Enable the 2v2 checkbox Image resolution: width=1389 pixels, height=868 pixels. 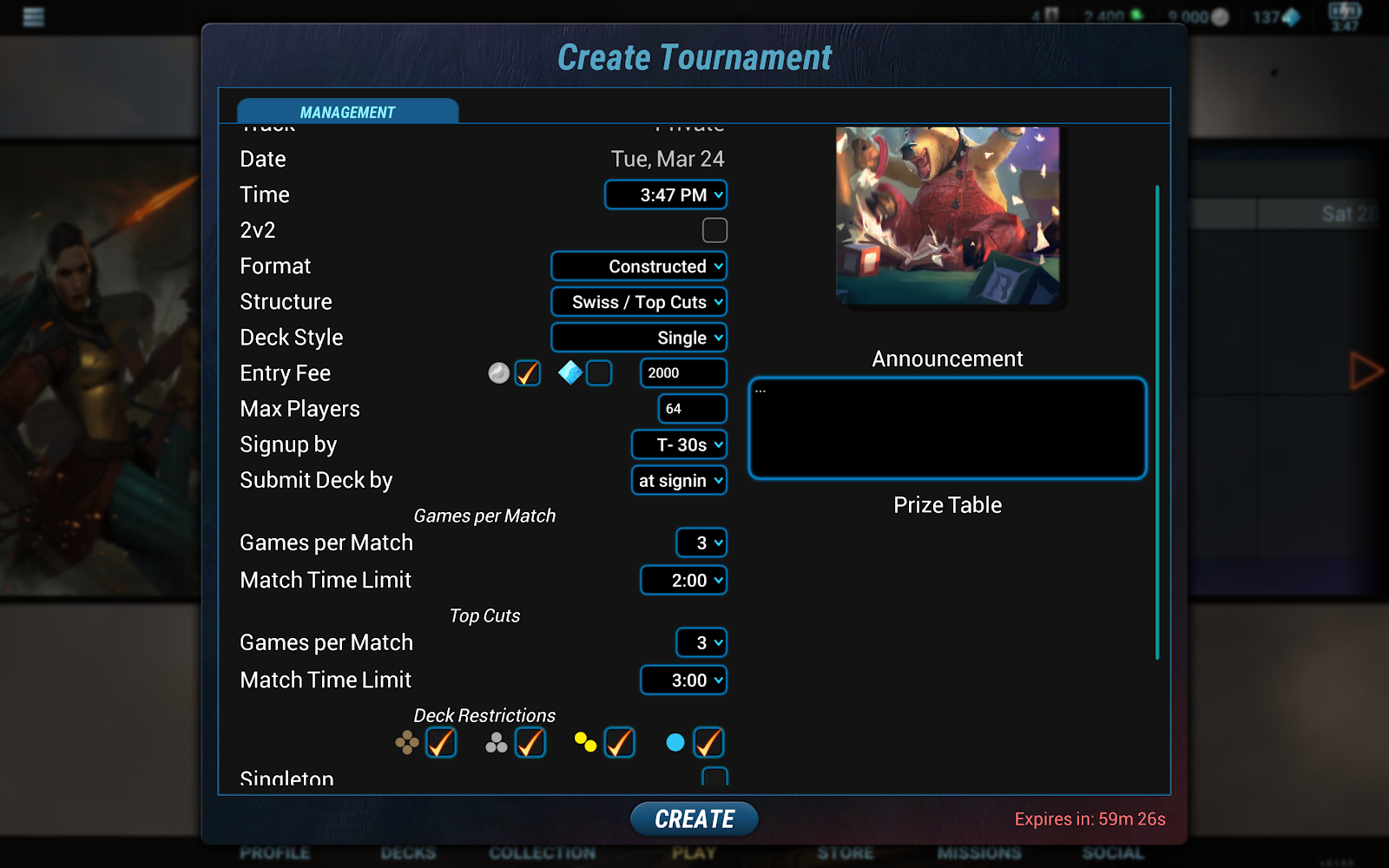point(714,230)
